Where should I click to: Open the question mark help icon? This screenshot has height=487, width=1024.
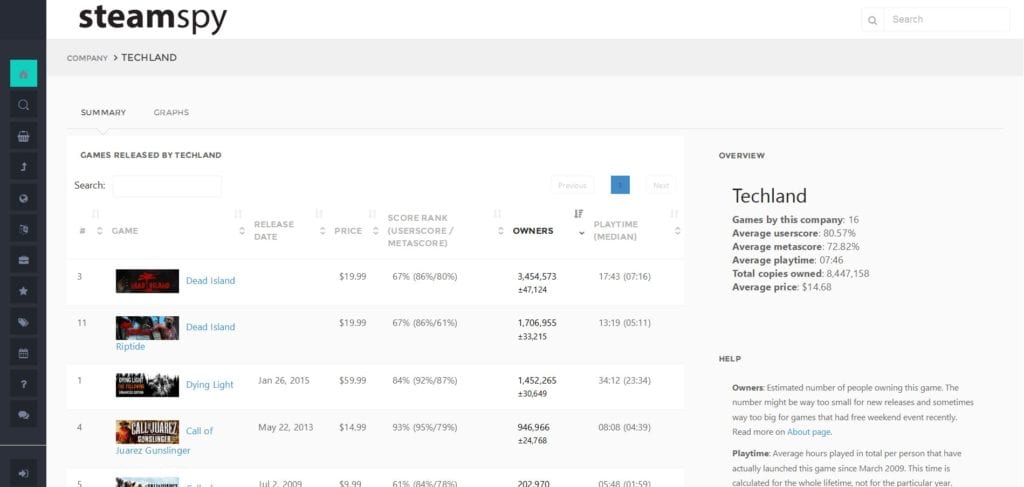[x=23, y=384]
